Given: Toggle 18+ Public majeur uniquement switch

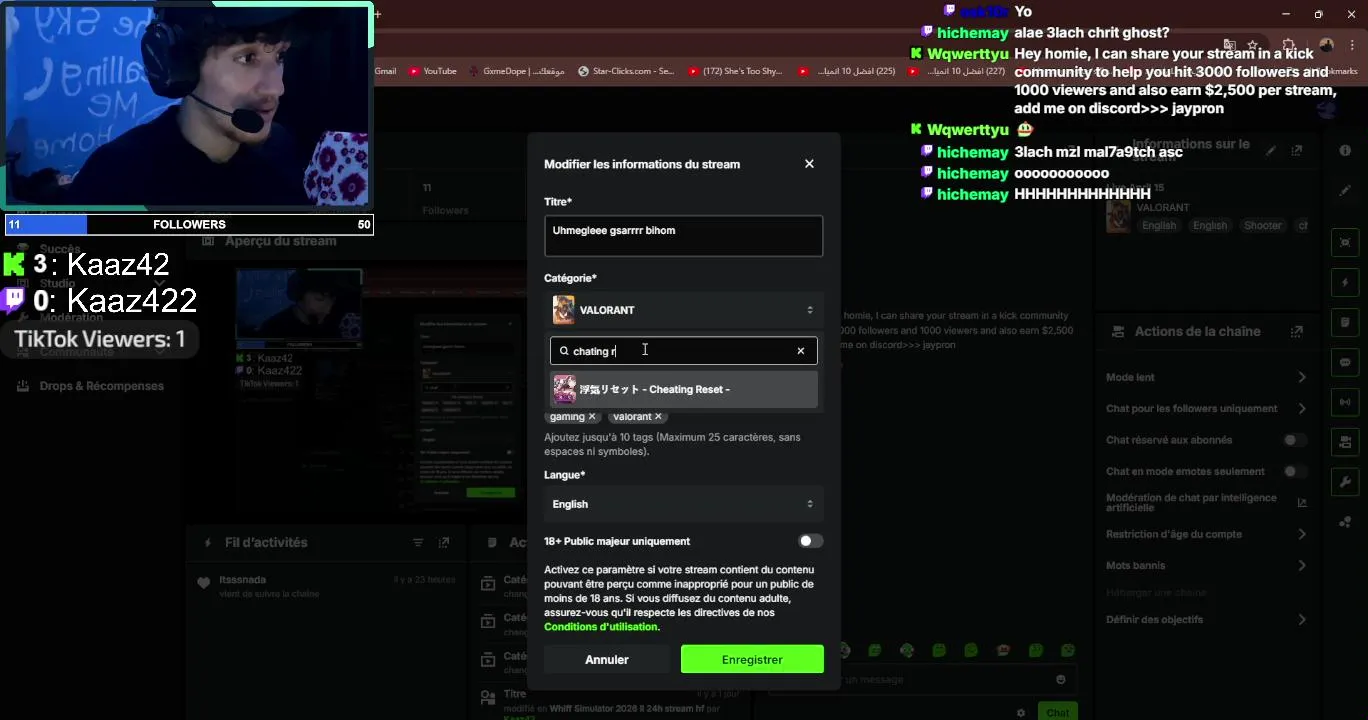Looking at the screenshot, I should pos(810,541).
